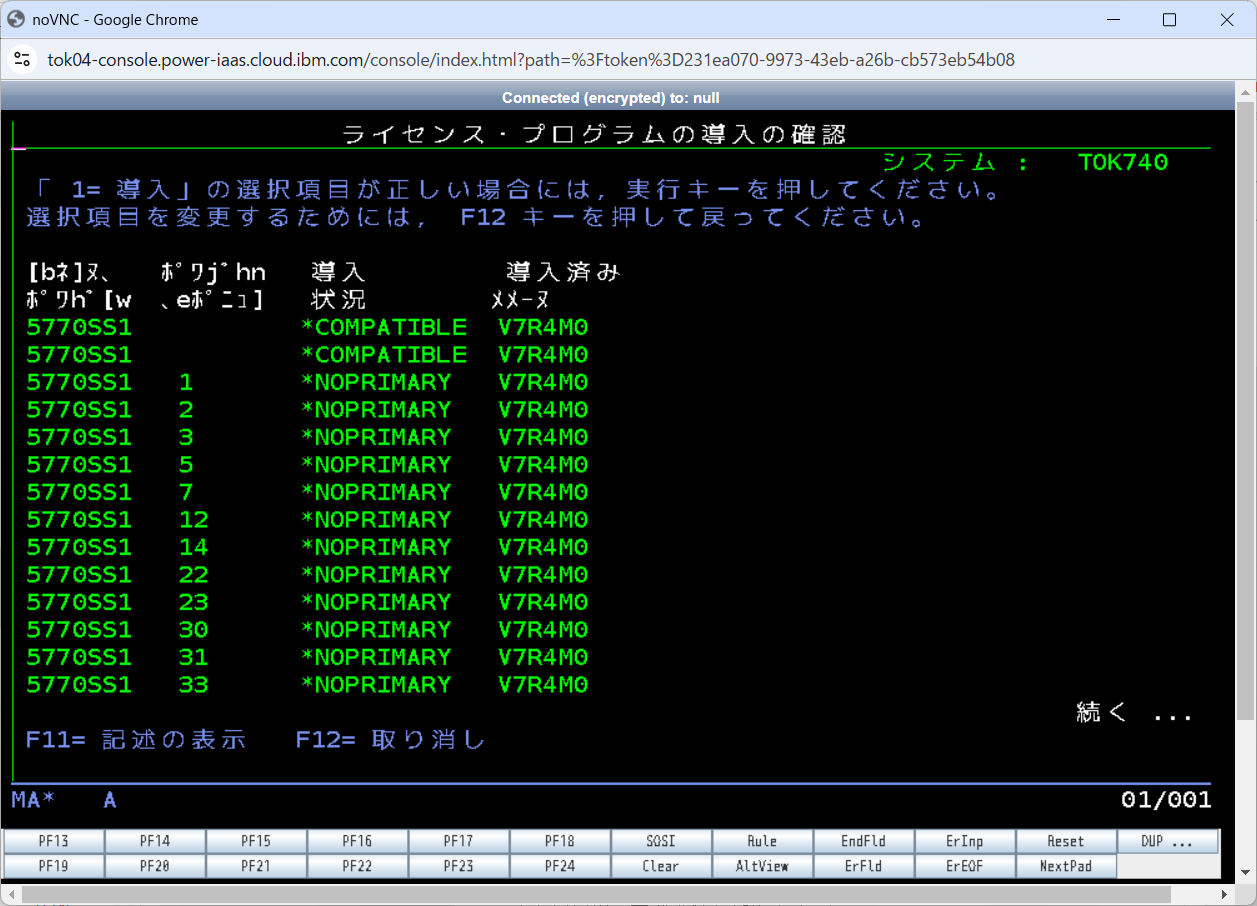This screenshot has width=1257, height=906.
Task: Click the first *COMPATIBLE status row
Action: tap(307, 328)
